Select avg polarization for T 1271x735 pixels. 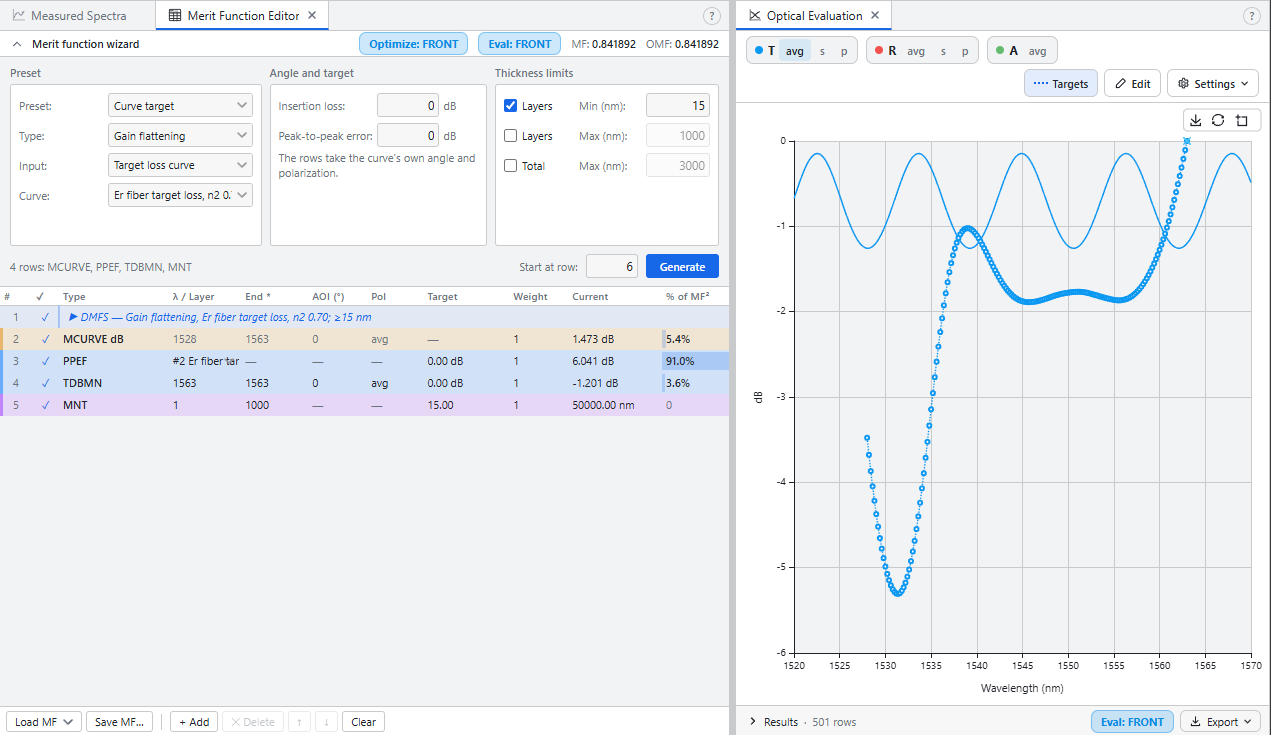(x=794, y=51)
